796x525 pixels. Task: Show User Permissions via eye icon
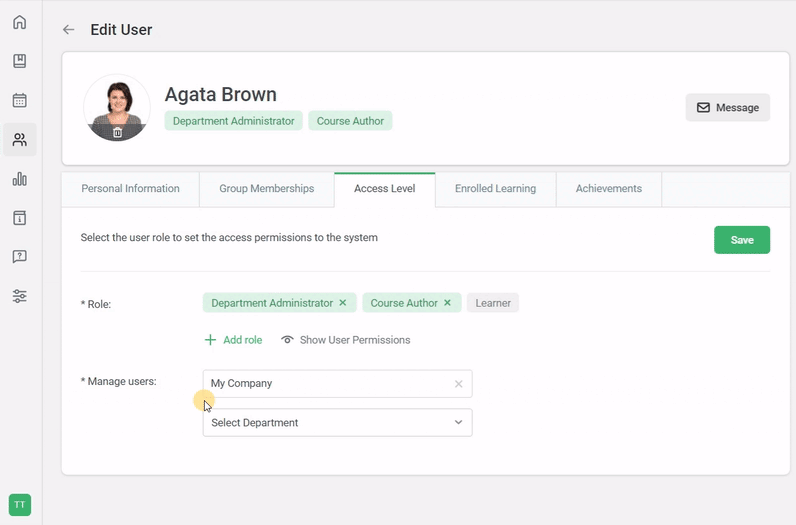pyautogui.click(x=287, y=340)
